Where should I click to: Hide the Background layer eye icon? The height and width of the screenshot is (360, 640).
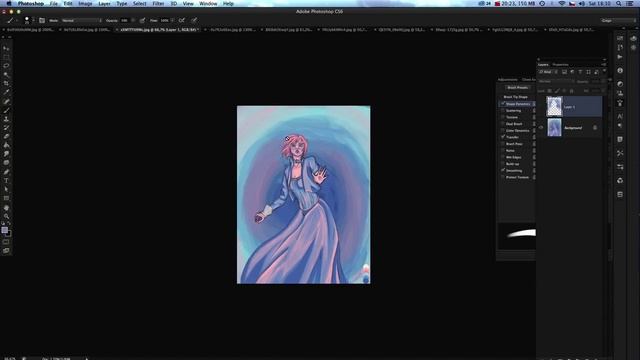coord(541,128)
